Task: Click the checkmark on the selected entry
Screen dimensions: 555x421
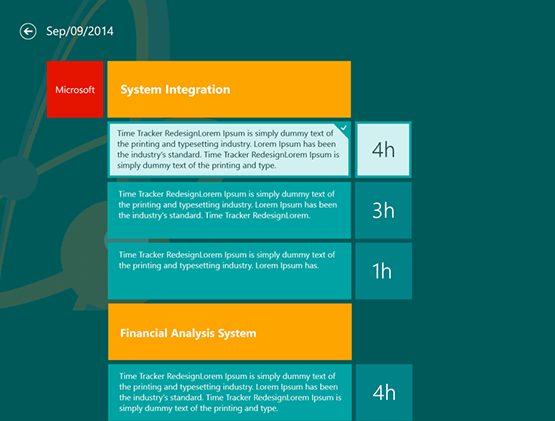Action: point(344,127)
